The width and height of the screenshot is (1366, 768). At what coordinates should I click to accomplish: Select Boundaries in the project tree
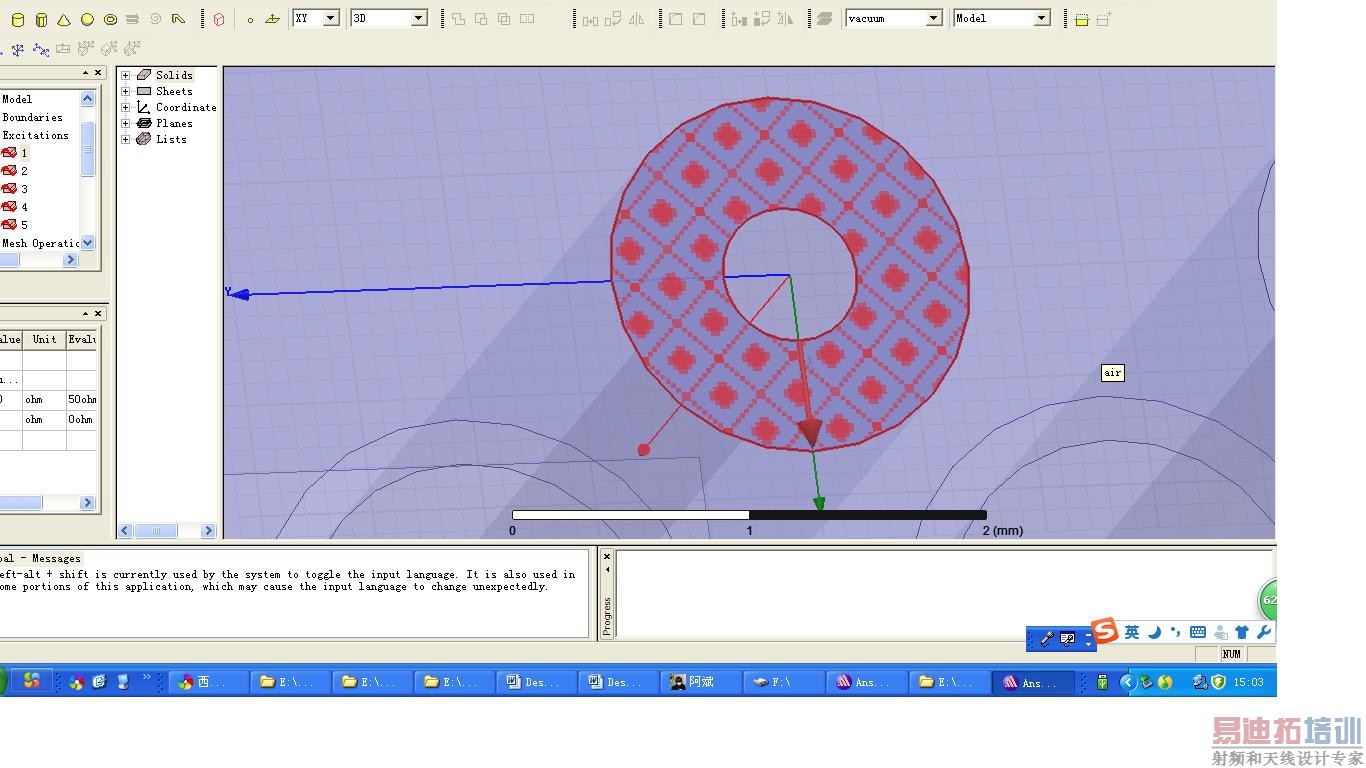32,117
